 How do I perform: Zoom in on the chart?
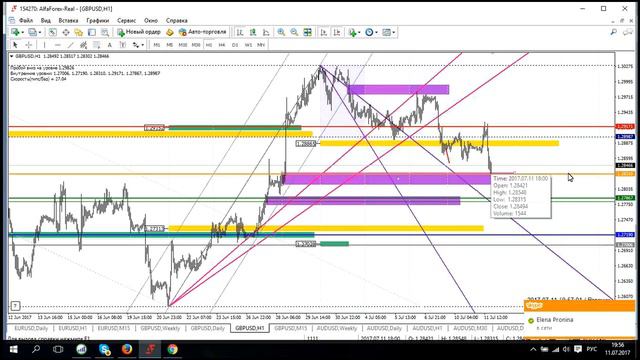(281, 32)
